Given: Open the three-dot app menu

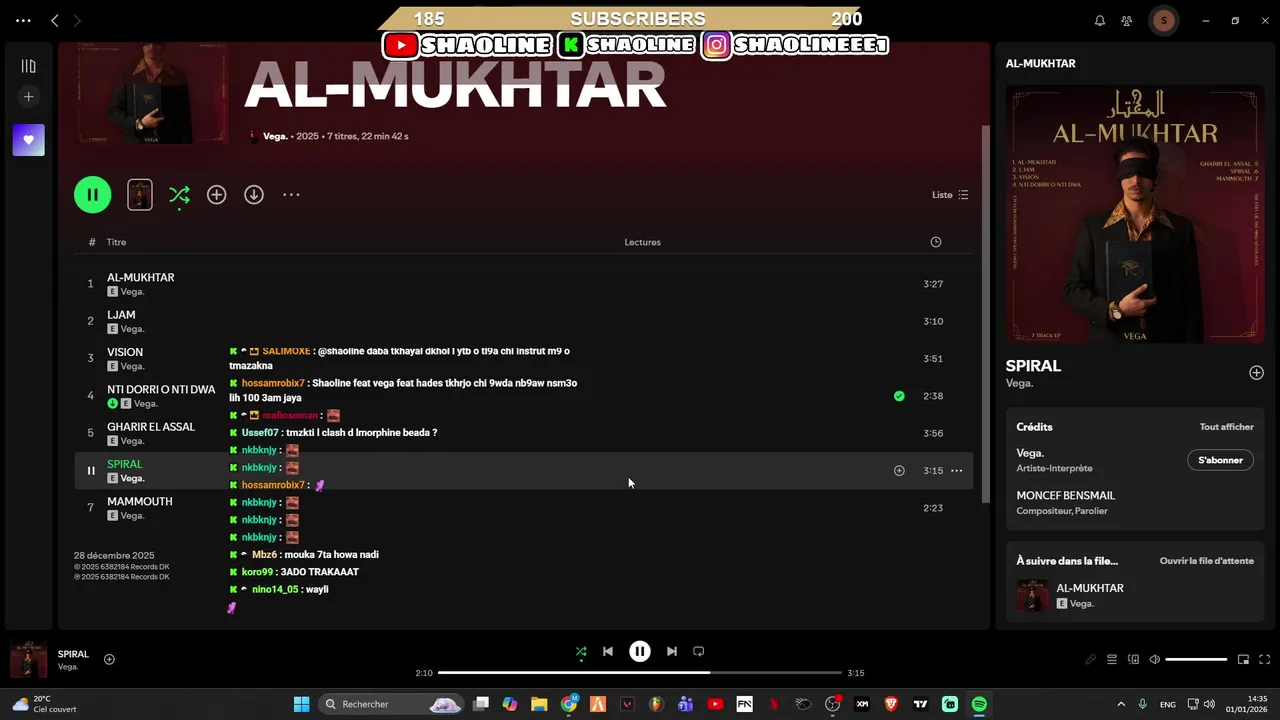Looking at the screenshot, I should [x=23, y=20].
